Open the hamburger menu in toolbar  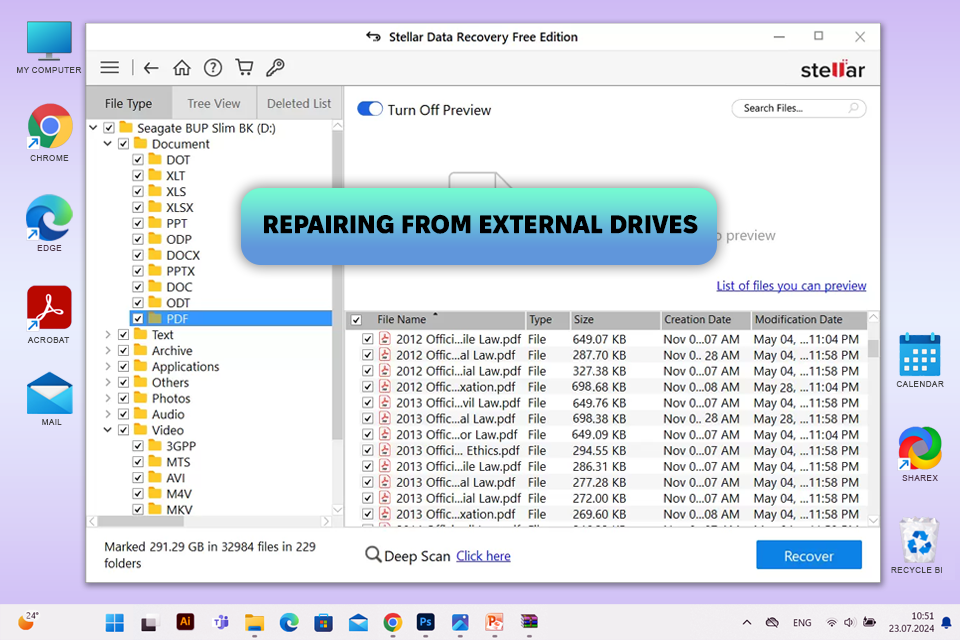(x=110, y=67)
